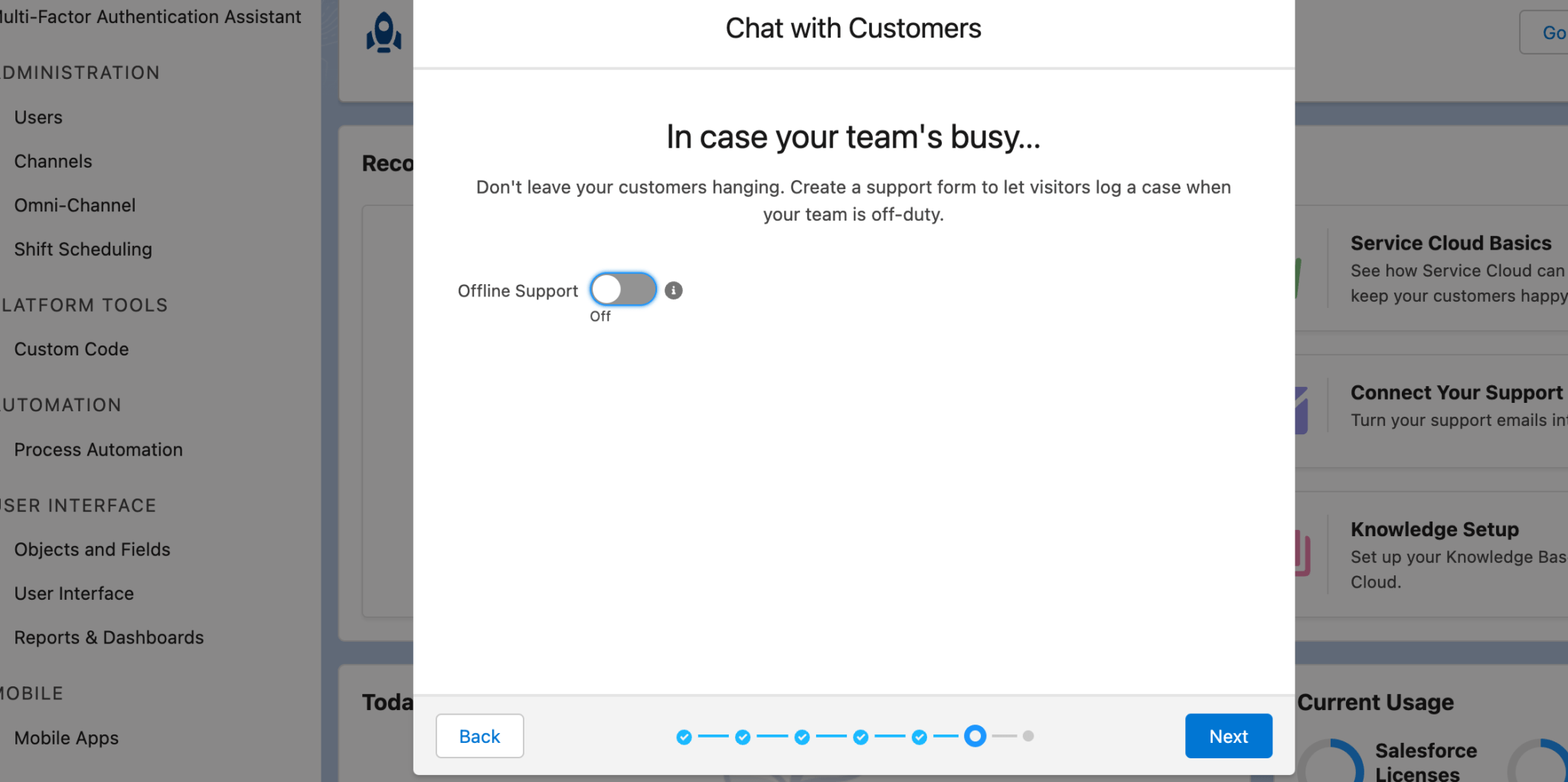The image size is (1568, 782).
Task: Open Users under Administration
Action: 38,116
